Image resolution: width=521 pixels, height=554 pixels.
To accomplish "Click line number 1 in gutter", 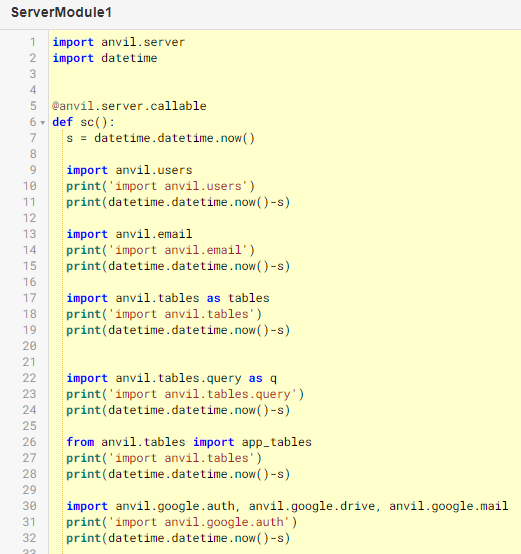I will coord(33,42).
